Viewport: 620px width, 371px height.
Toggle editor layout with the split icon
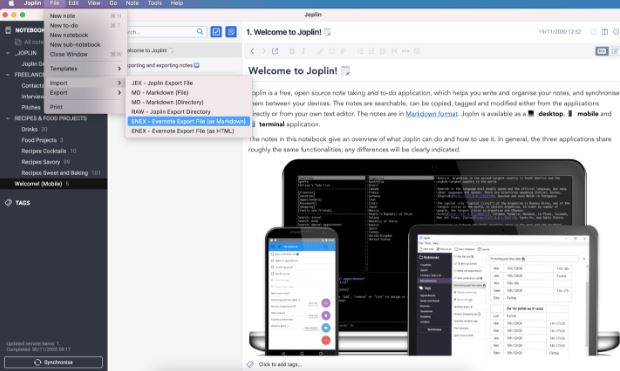605,32
